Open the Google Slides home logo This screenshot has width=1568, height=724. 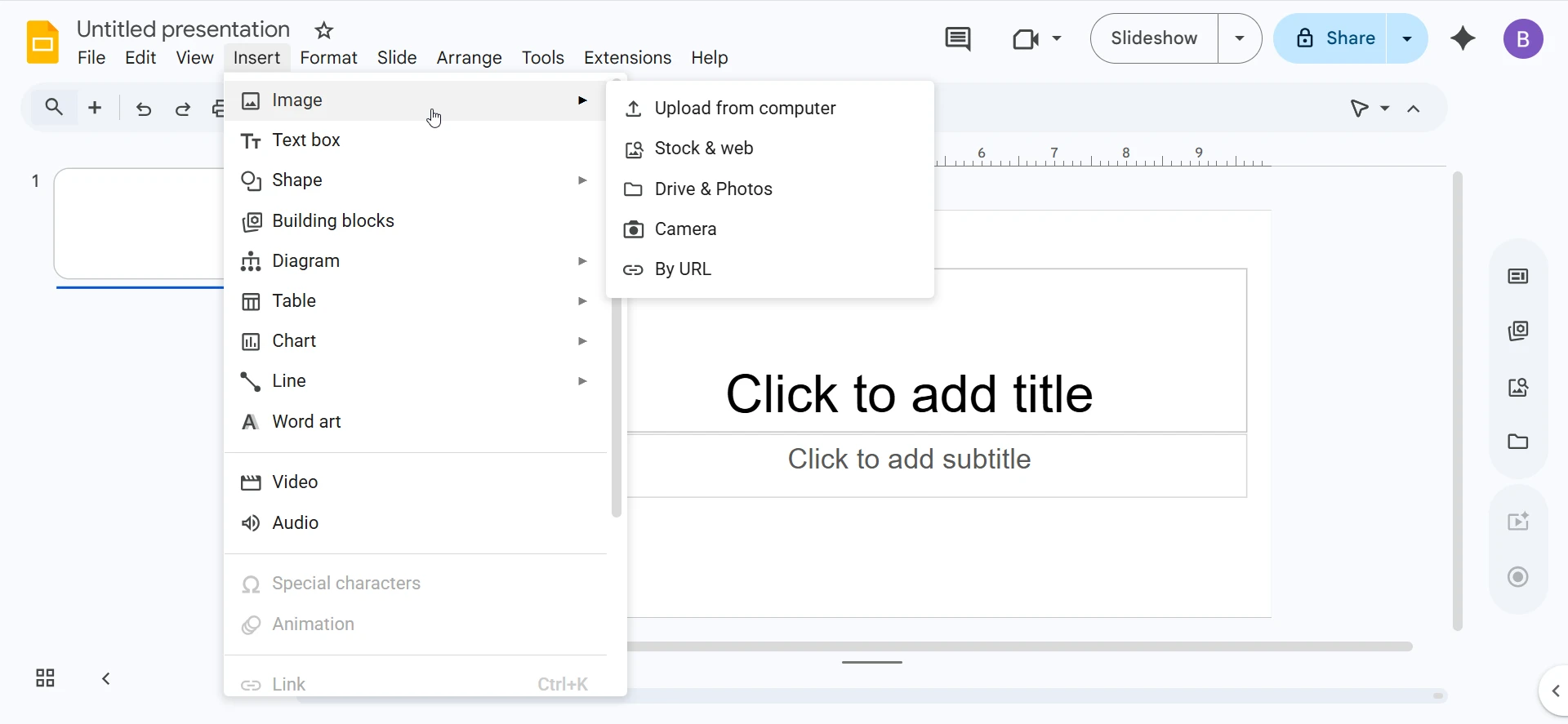point(42,42)
